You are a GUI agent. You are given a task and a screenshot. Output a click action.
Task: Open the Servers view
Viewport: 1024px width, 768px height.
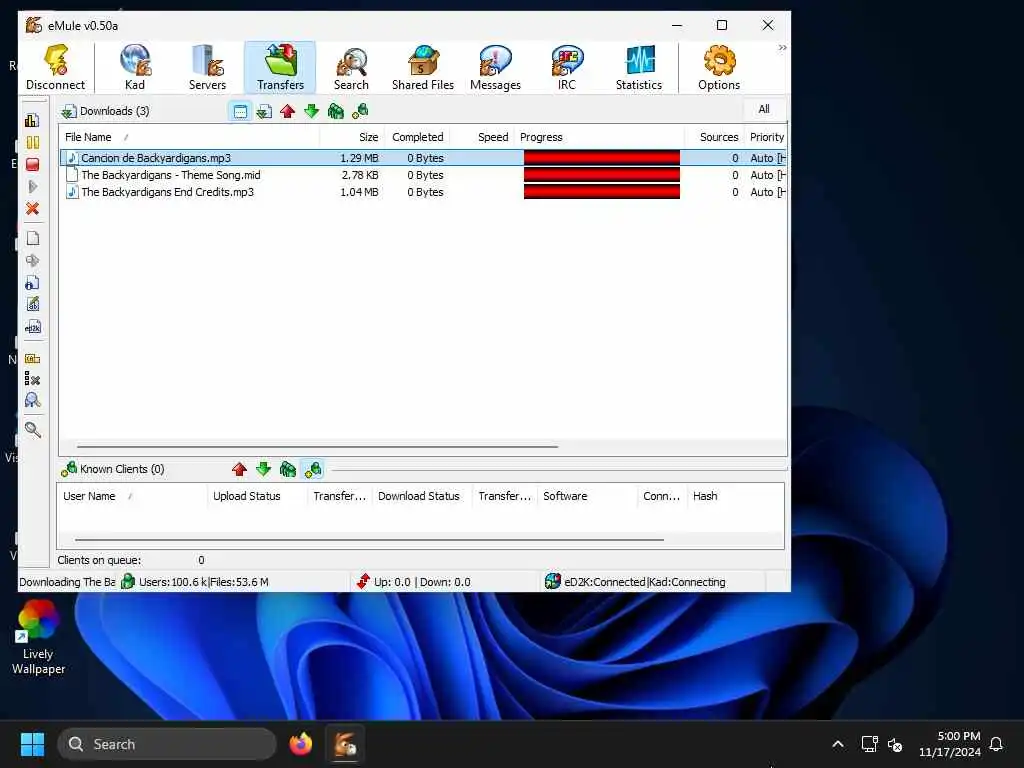[x=207, y=67]
